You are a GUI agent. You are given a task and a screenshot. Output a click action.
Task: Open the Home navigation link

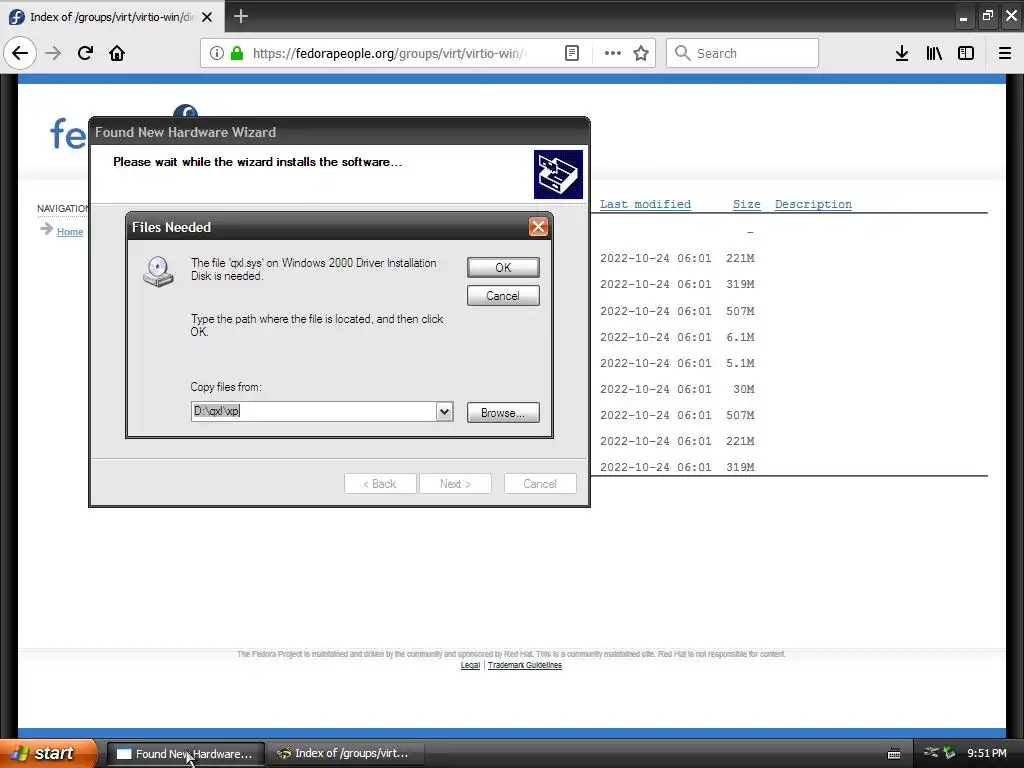click(x=70, y=232)
